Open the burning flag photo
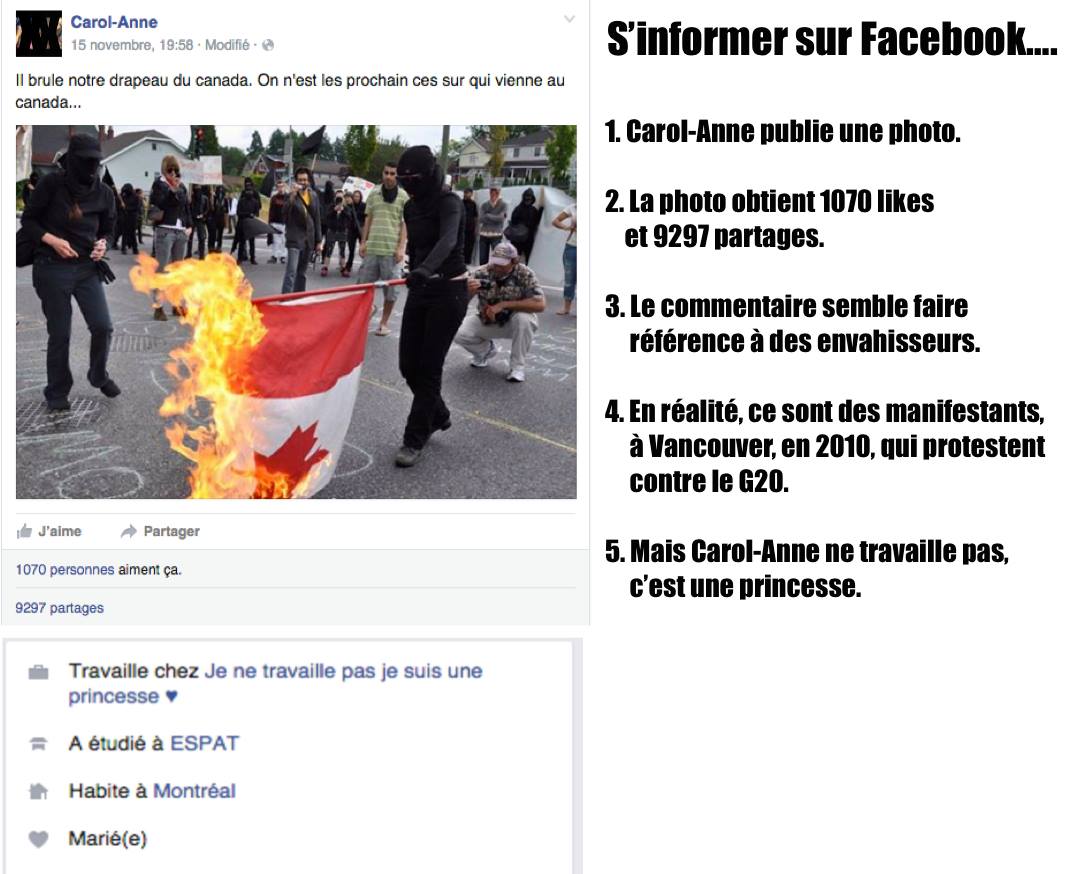Image resolution: width=1074 pixels, height=874 pixels. (296, 312)
